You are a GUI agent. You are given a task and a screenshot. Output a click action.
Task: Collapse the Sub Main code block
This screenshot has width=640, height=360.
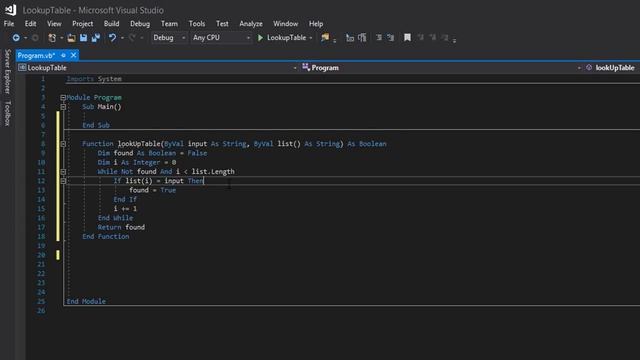[63, 107]
